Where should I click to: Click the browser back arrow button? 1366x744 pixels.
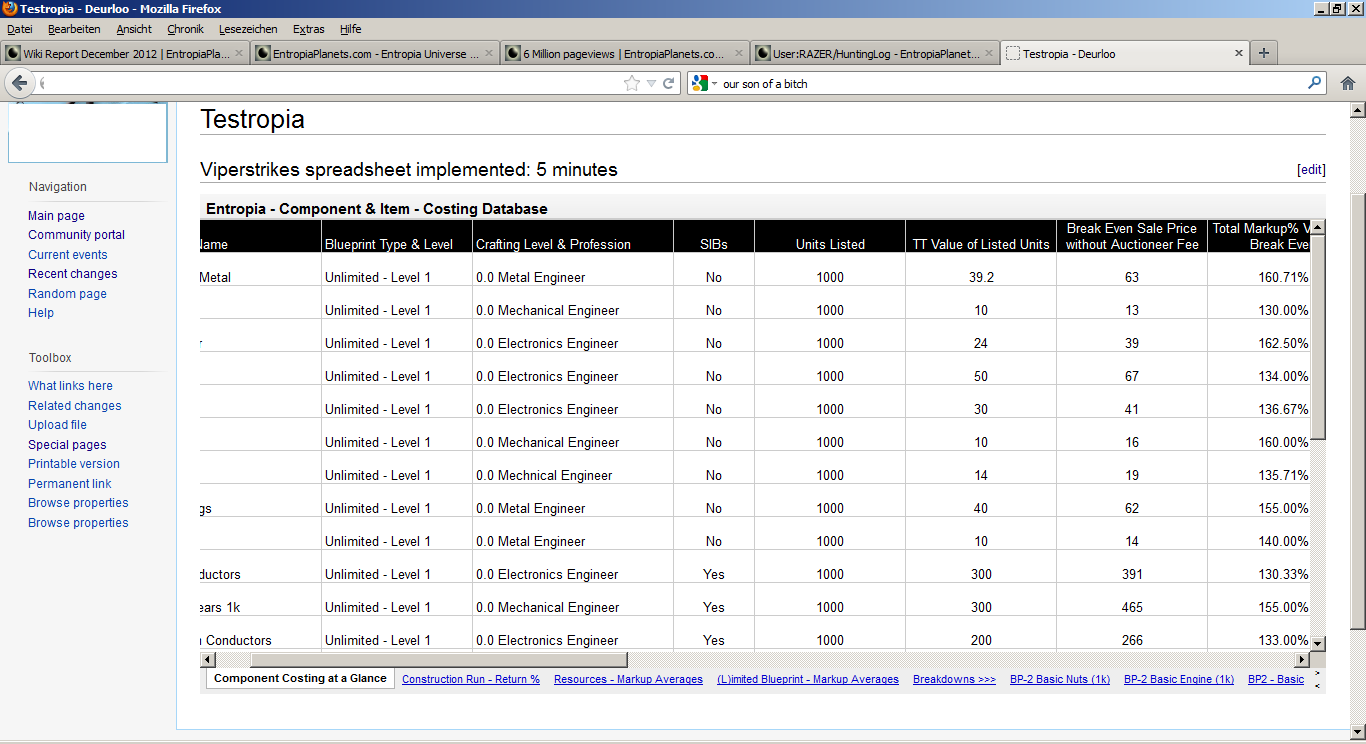click(x=19, y=83)
